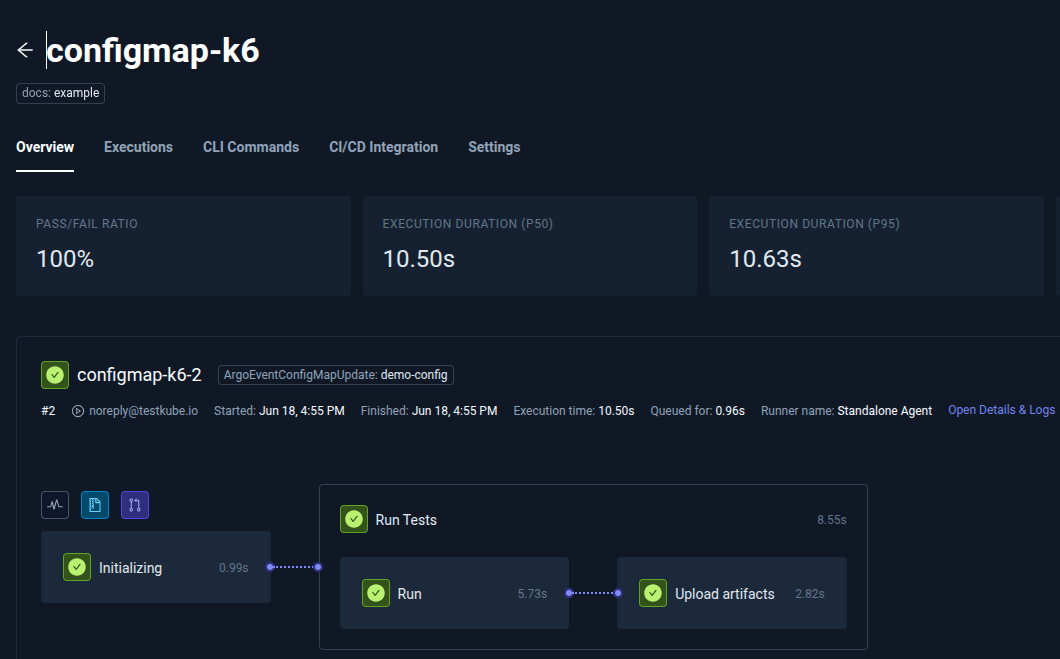
Task: Switch to the Executions tab
Action: click(138, 147)
